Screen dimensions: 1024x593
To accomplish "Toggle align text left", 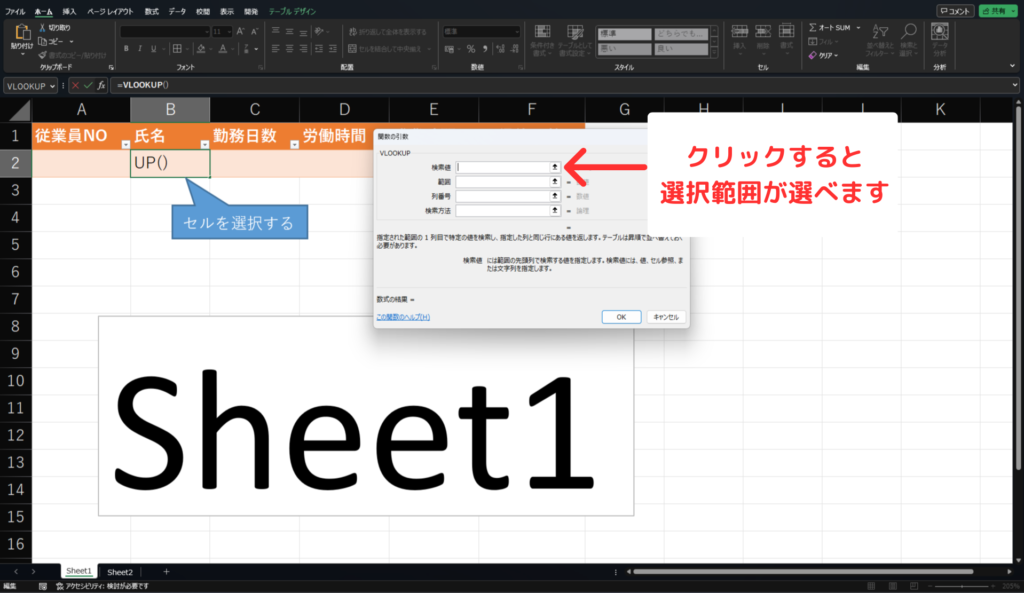I will [276, 48].
